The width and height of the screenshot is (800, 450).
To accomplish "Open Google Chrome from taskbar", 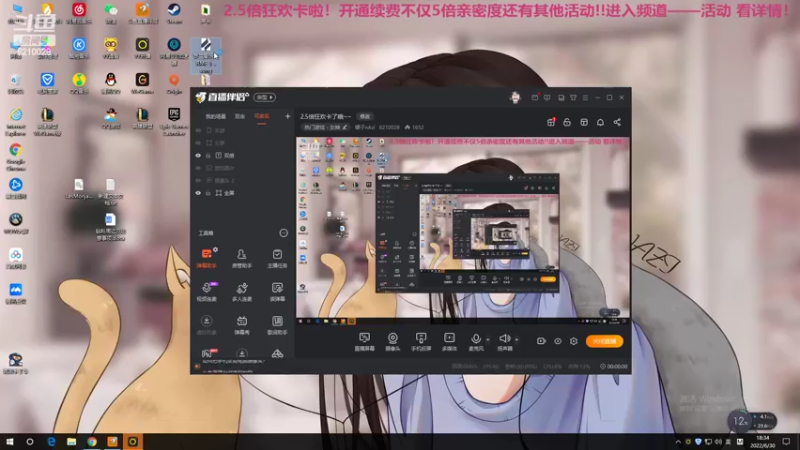I will pyautogui.click(x=92, y=442).
